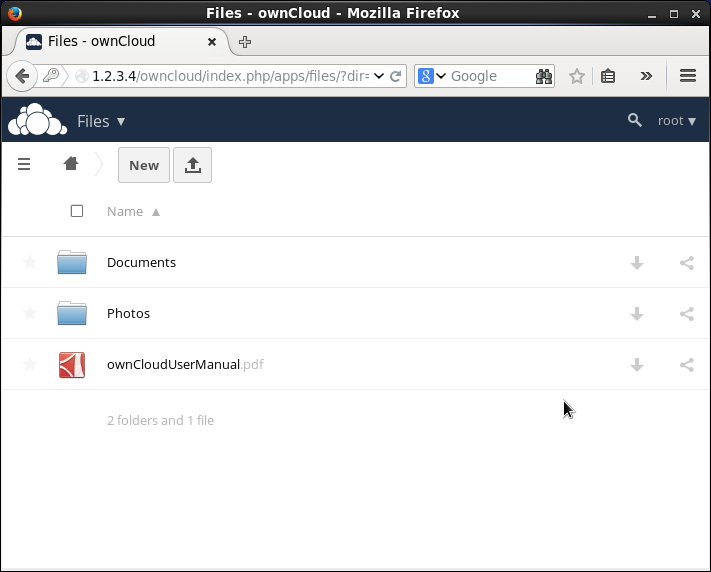Bookmark this page with the star
Image resolution: width=711 pixels, height=572 pixels.
coord(577,76)
